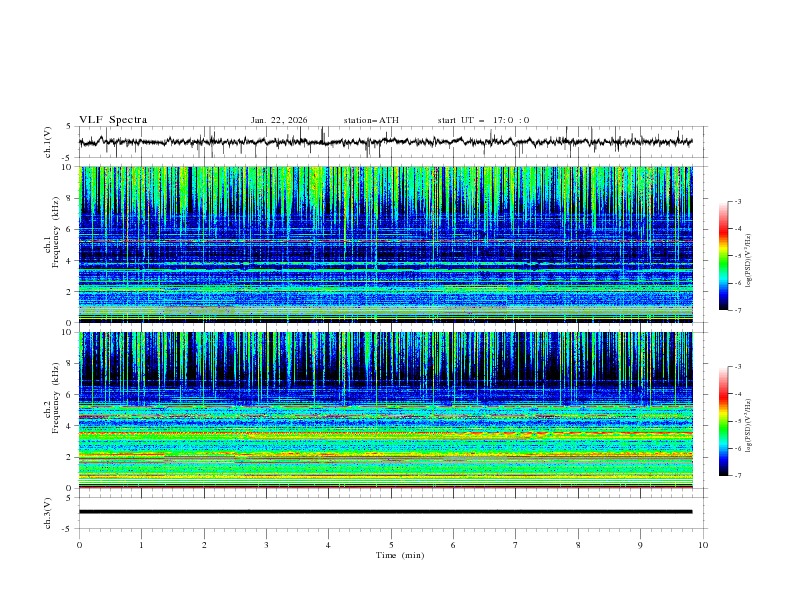
Task: Select the 3 minute tick on time axis
Action: click(x=266, y=545)
